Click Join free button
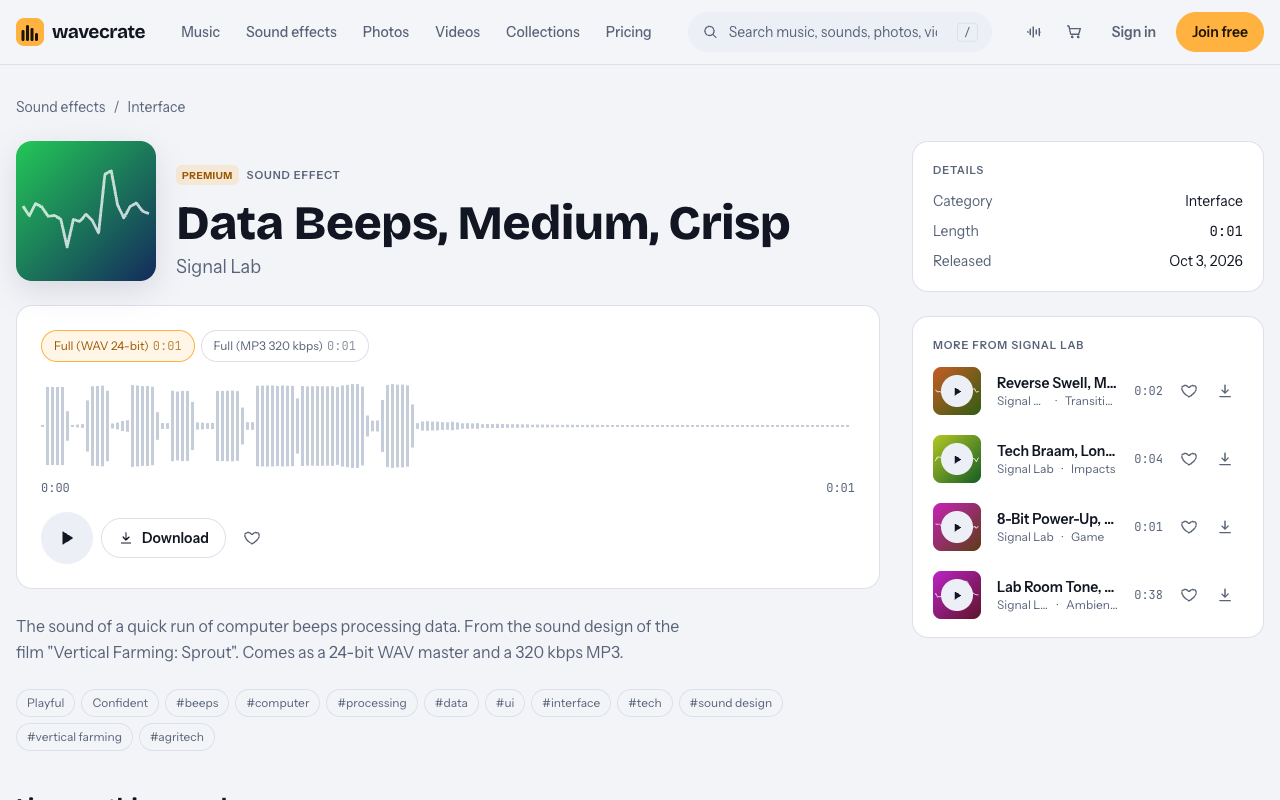Screen dimensions: 1280x800 [1220, 32]
